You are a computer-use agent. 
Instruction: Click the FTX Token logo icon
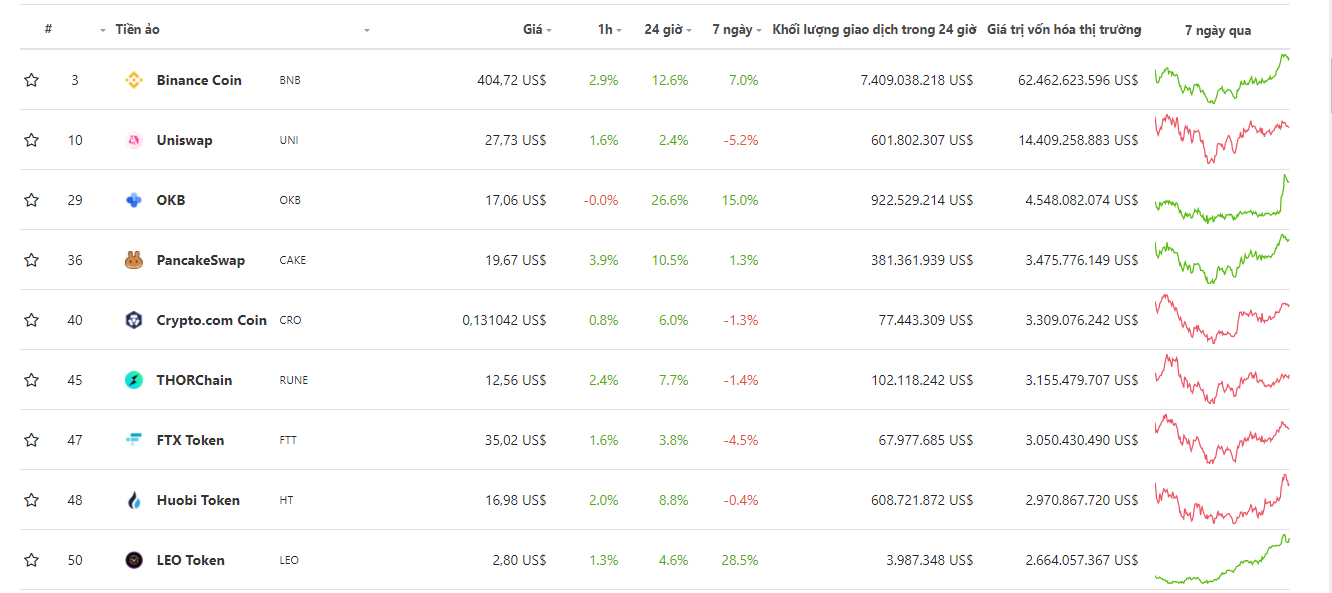point(134,440)
